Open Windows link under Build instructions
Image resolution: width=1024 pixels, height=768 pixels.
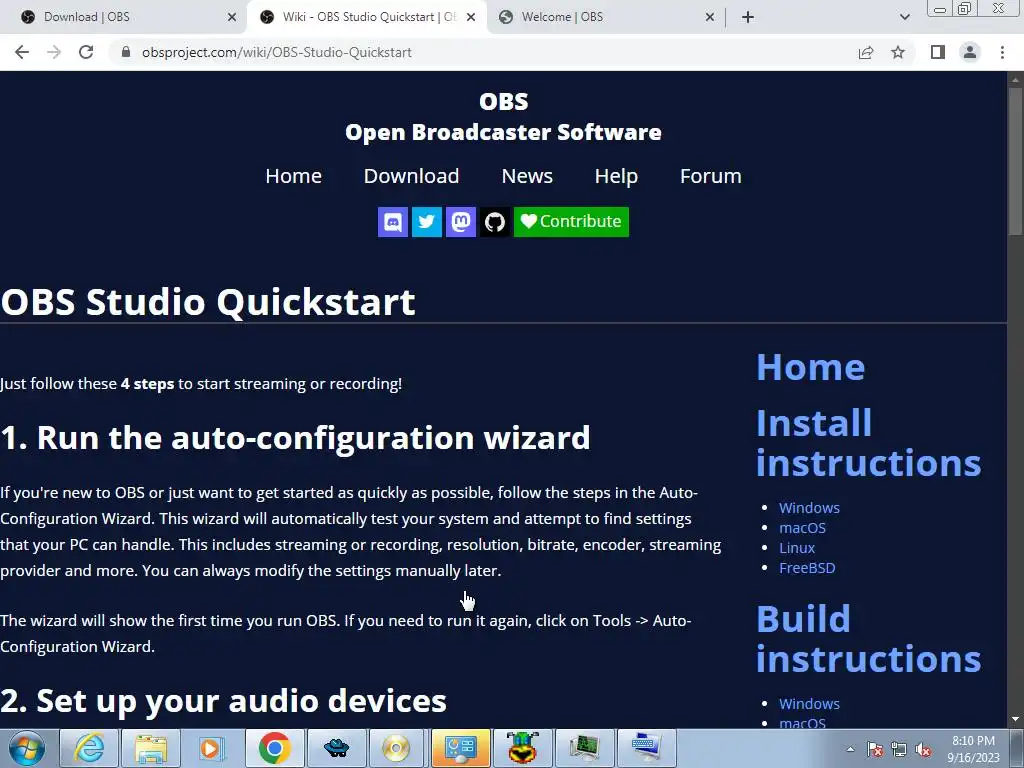click(x=809, y=703)
